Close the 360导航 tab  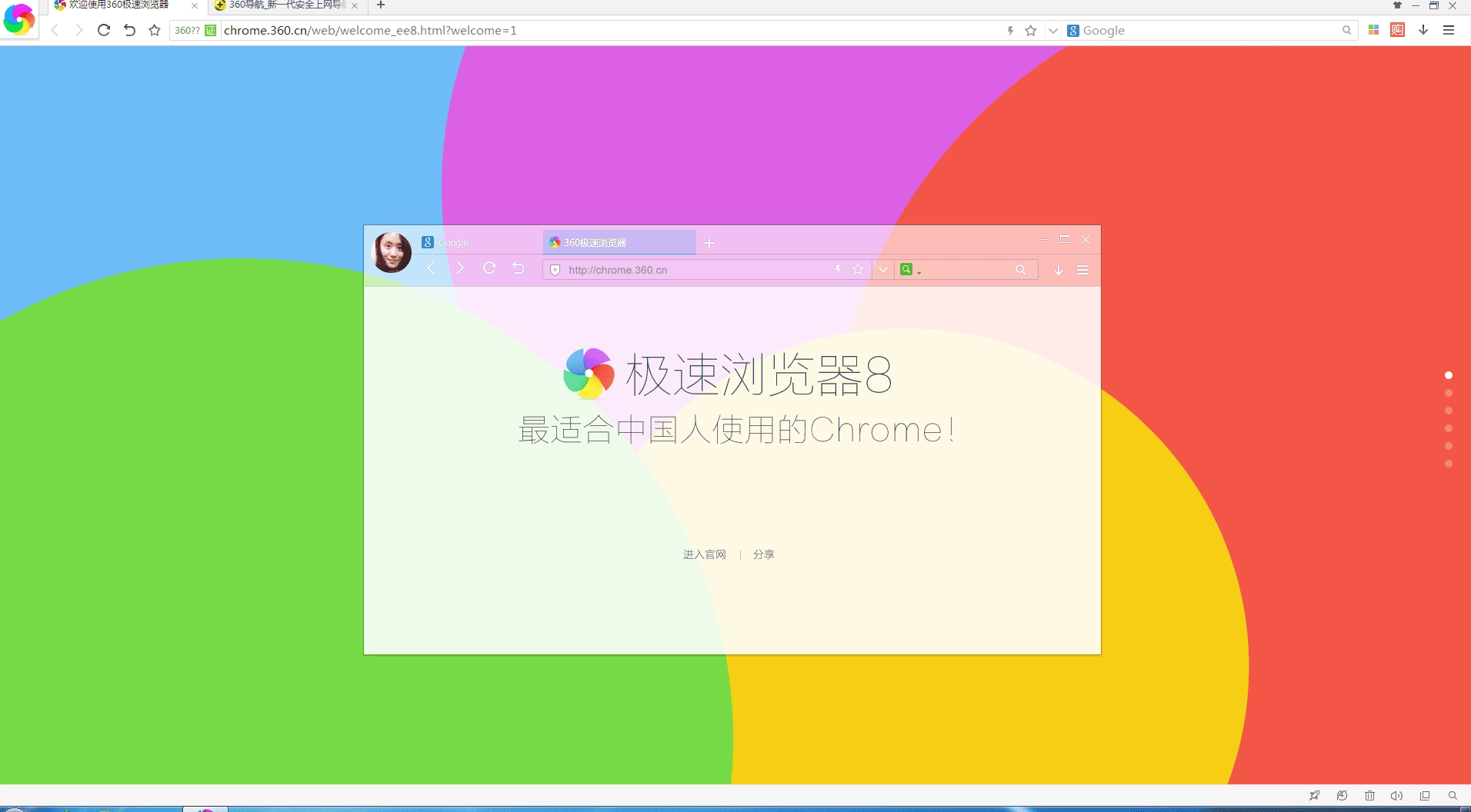[x=355, y=5]
